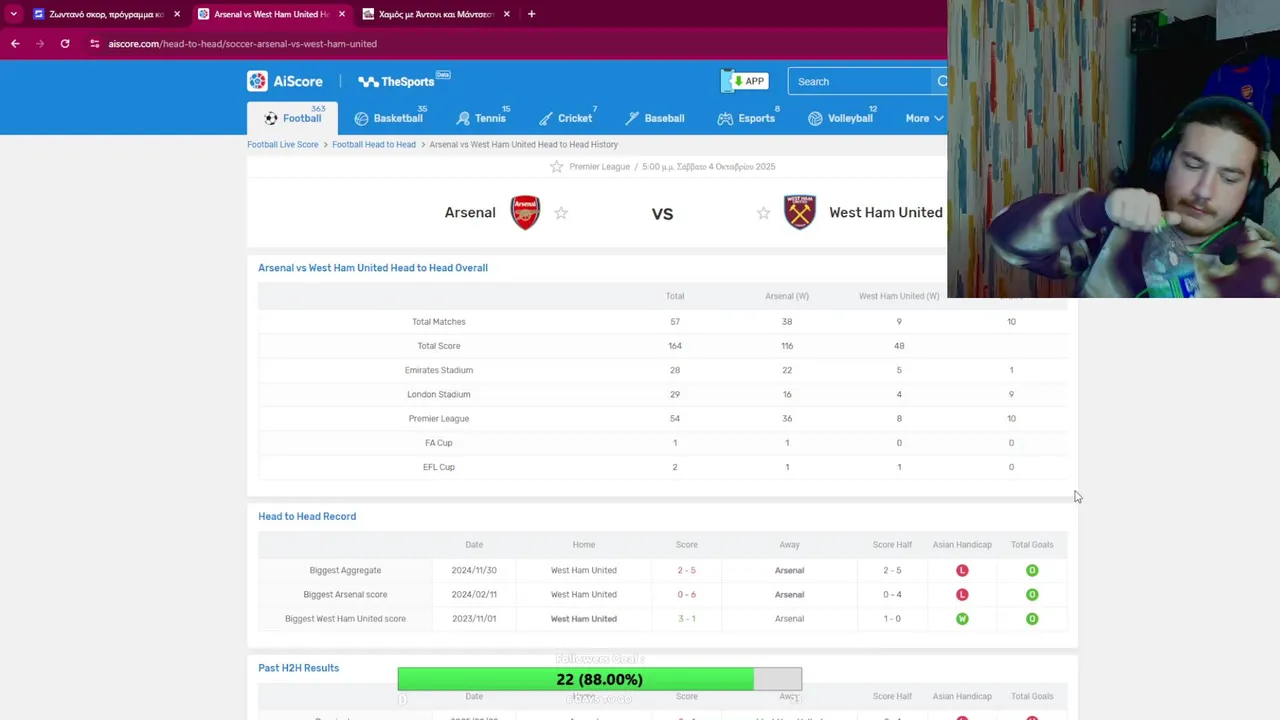Click the W handicap badge for 2023/11/01
Screen dimensions: 1280x720
[x=962, y=619]
